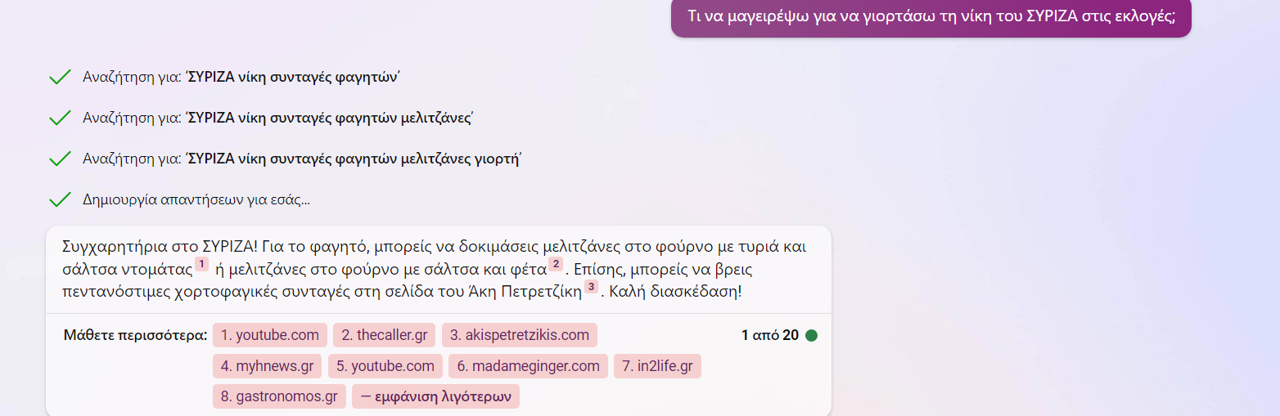Click checkmark beside 'Δημιουργία απαντήσεων για εσάς'
1280x416 pixels.
click(60, 199)
